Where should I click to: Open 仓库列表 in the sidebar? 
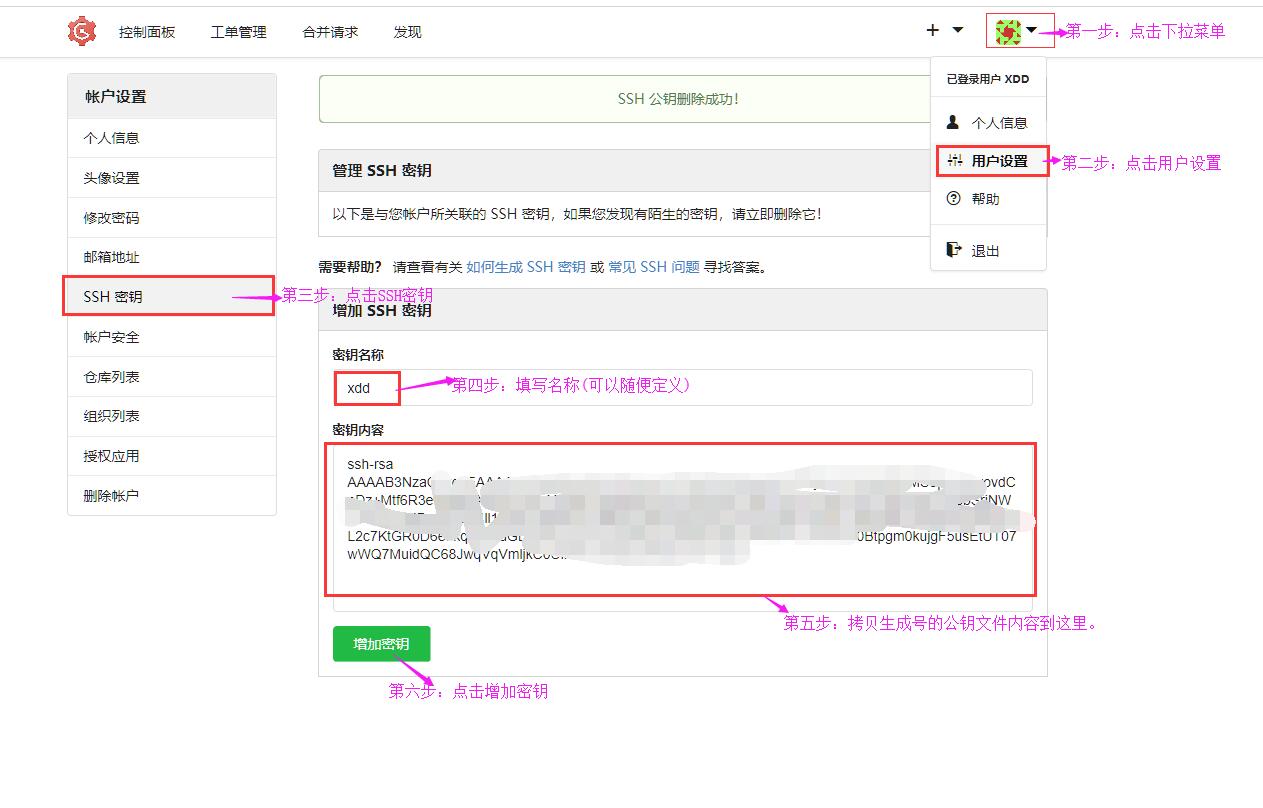click(x=172, y=377)
